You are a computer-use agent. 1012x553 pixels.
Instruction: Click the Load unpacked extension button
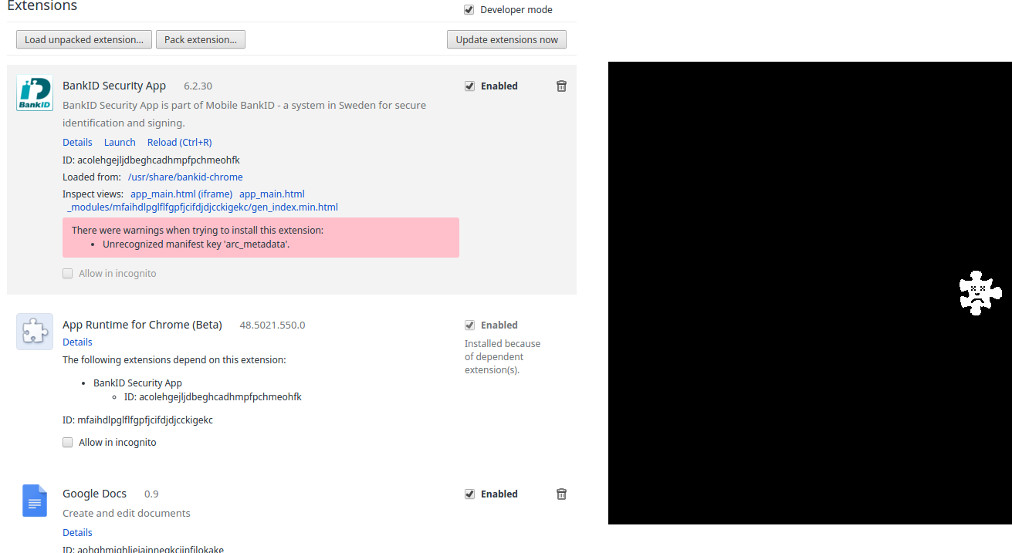[84, 39]
